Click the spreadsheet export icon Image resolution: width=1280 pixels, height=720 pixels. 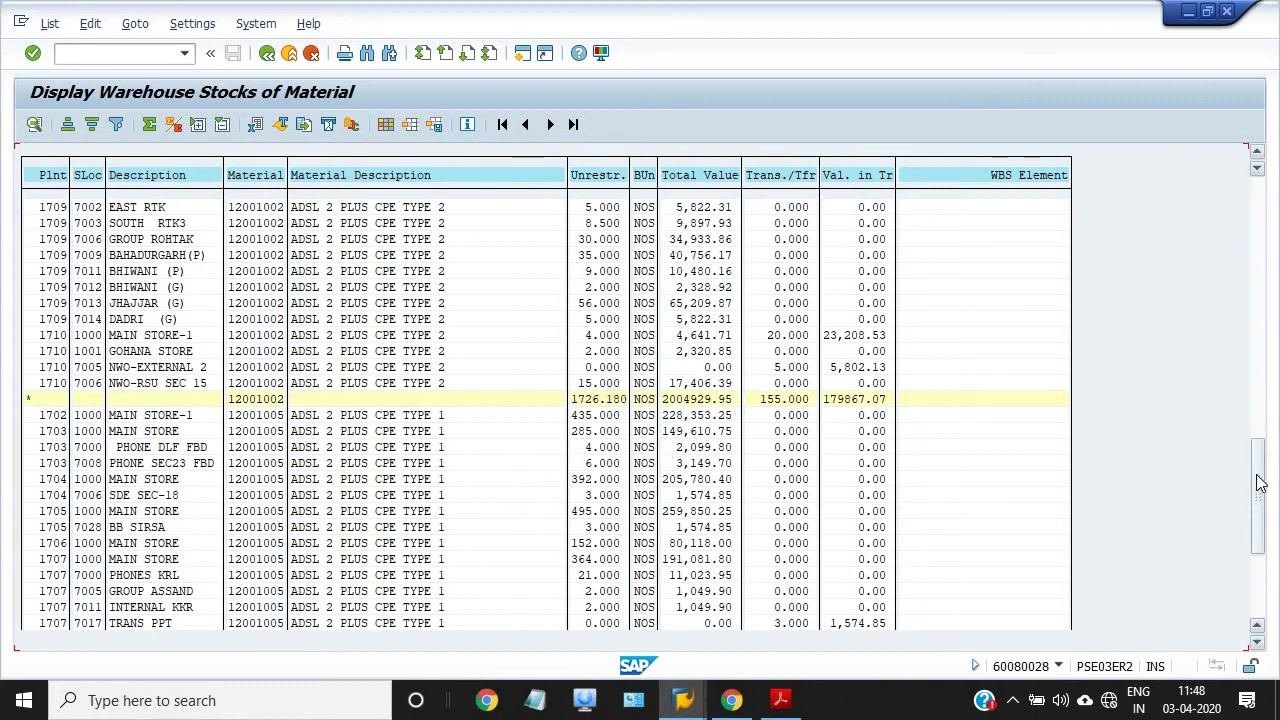point(256,124)
